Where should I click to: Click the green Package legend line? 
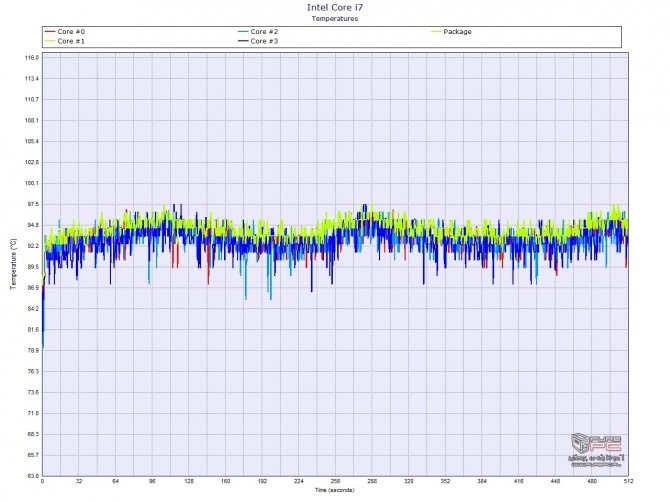pos(436,32)
